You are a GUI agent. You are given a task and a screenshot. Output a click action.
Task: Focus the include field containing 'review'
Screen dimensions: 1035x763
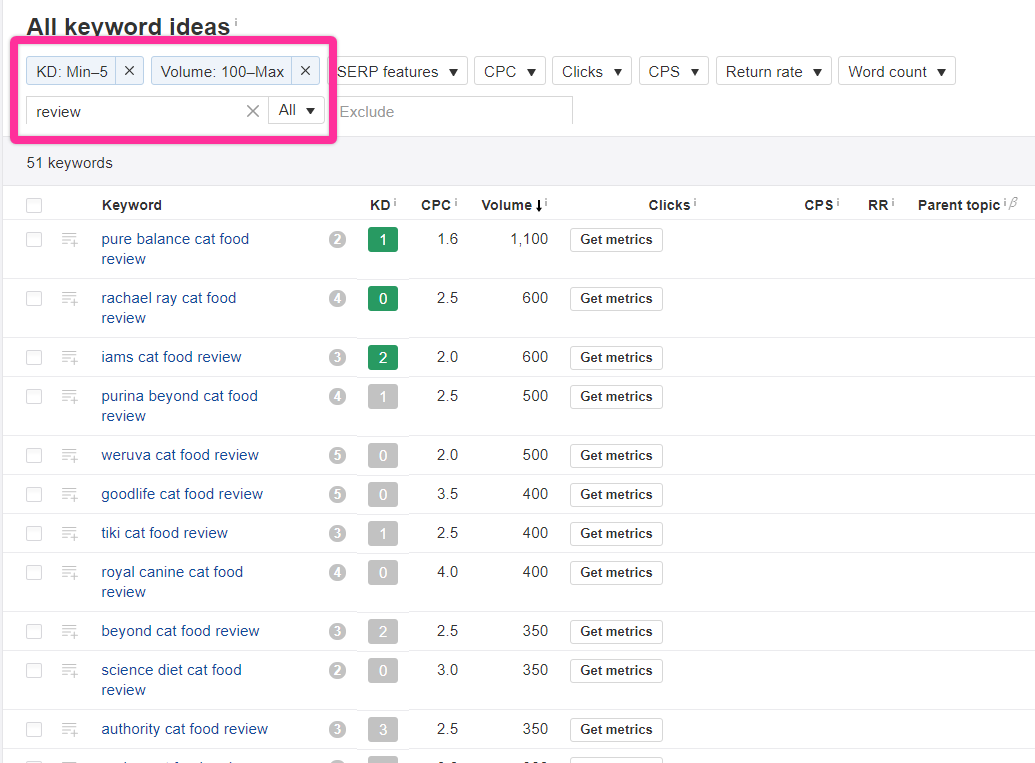(139, 111)
